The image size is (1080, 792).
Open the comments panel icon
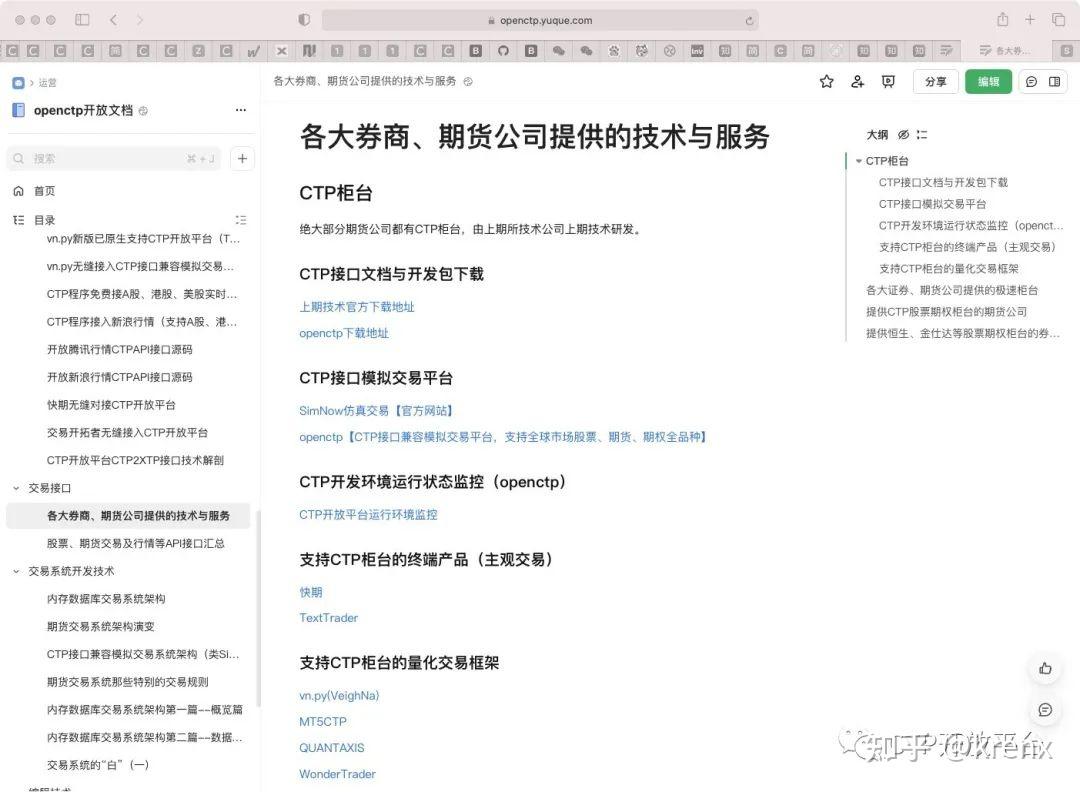point(1031,81)
